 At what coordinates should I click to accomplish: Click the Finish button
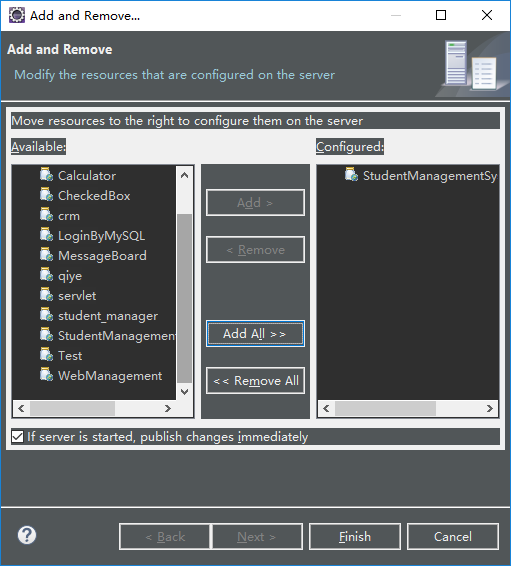click(x=355, y=536)
